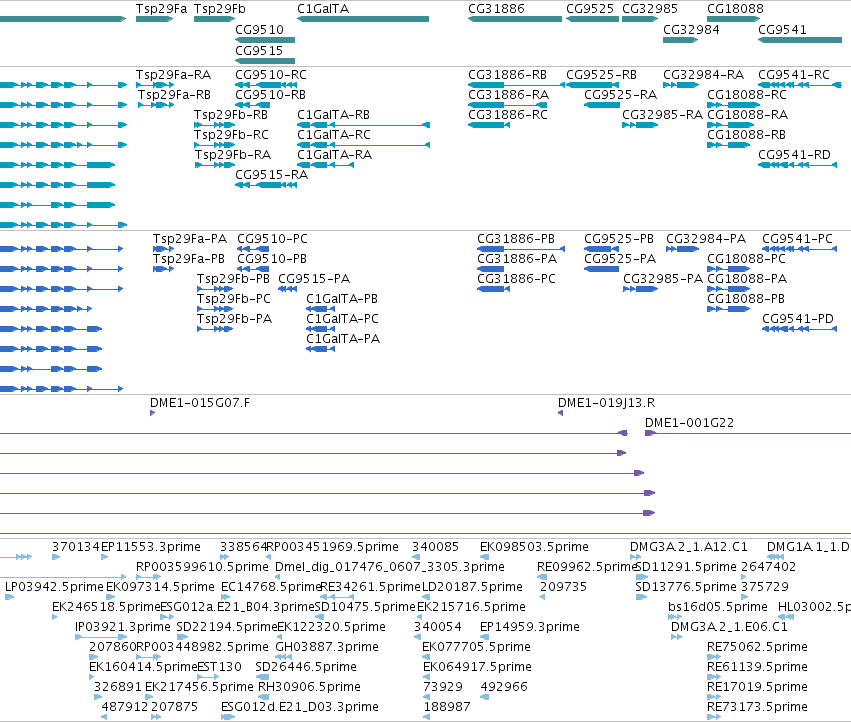The height and width of the screenshot is (722, 851).
Task: Select the CG31886-RB transcript
Action: point(517,85)
